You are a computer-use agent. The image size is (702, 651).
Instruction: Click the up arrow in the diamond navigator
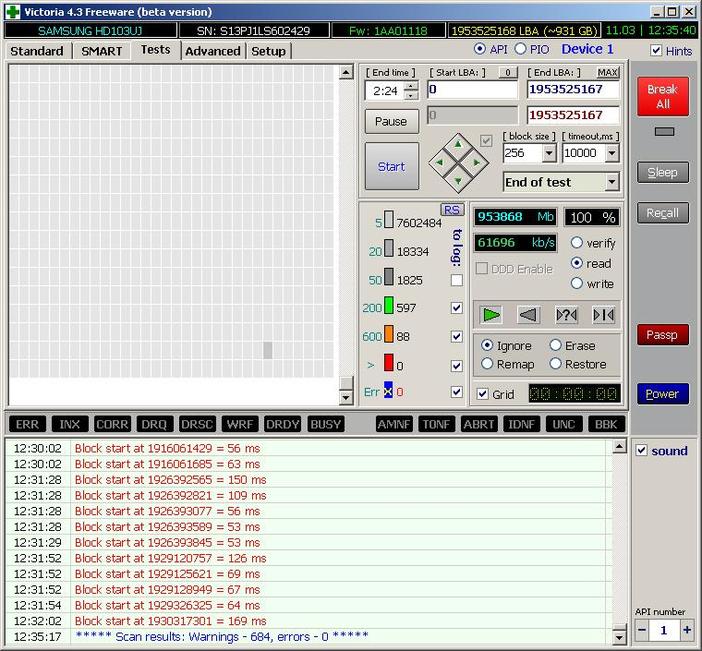(x=458, y=144)
